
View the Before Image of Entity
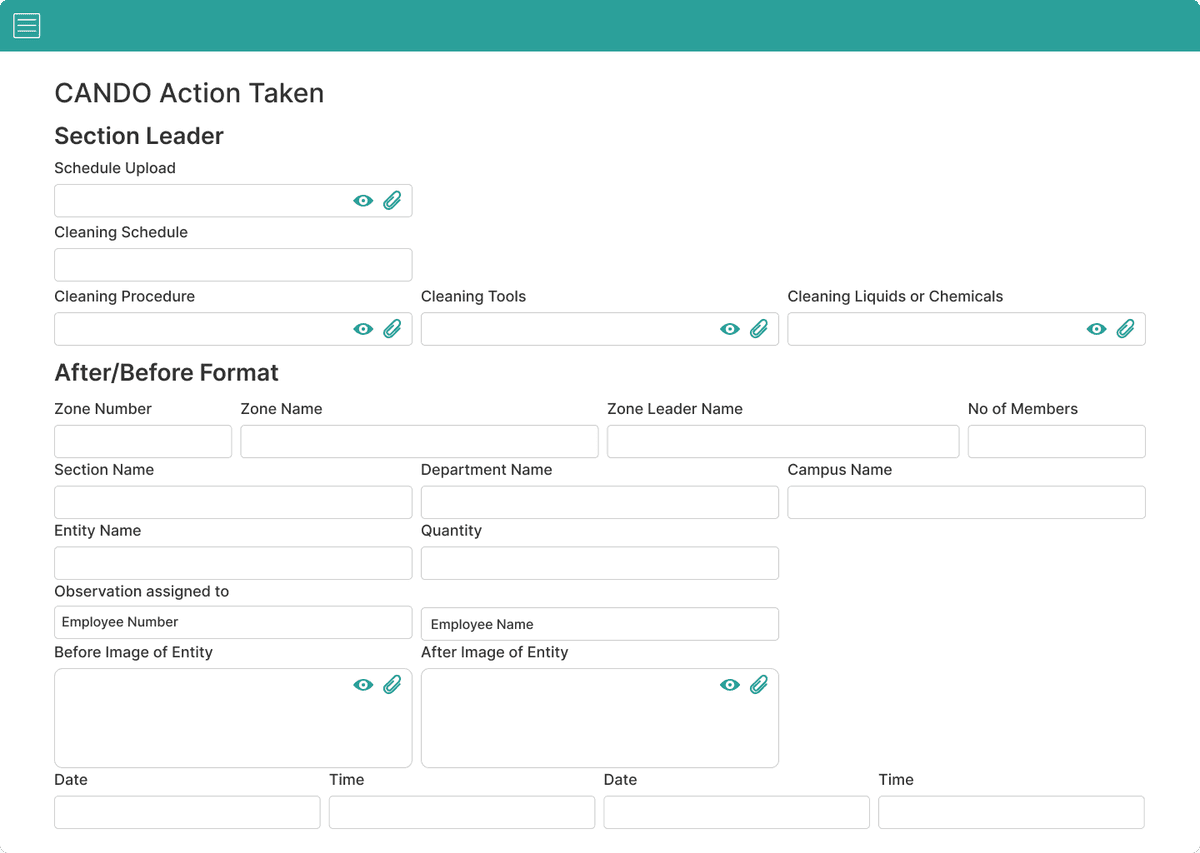coord(363,685)
